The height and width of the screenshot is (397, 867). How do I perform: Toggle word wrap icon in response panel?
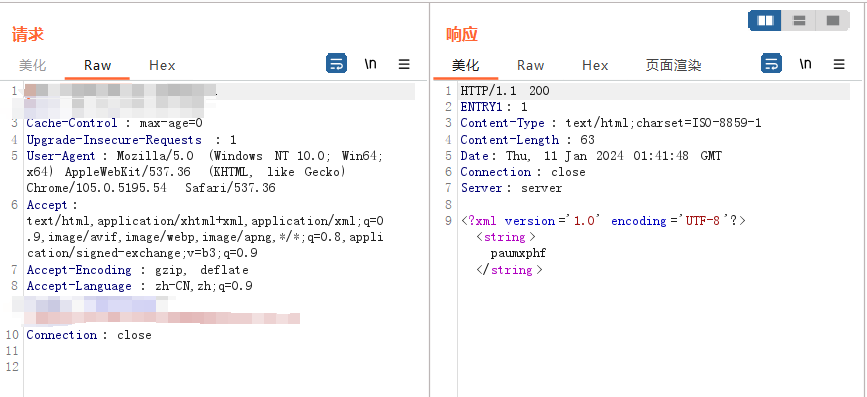[771, 64]
